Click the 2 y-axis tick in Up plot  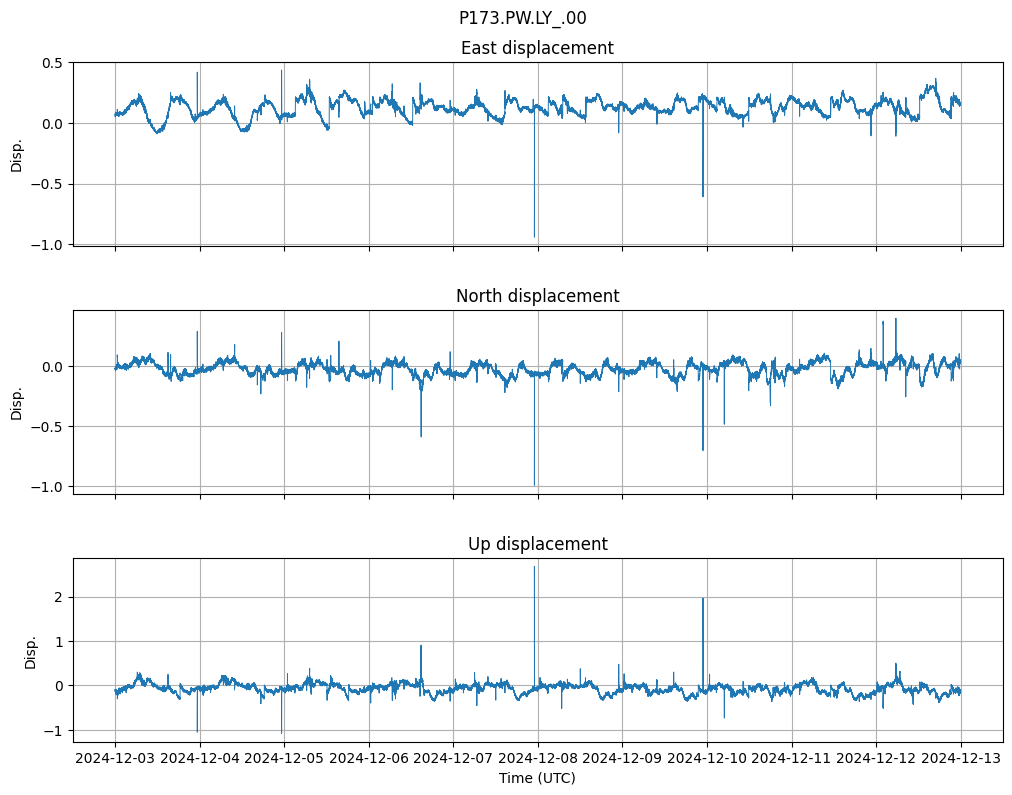58,597
